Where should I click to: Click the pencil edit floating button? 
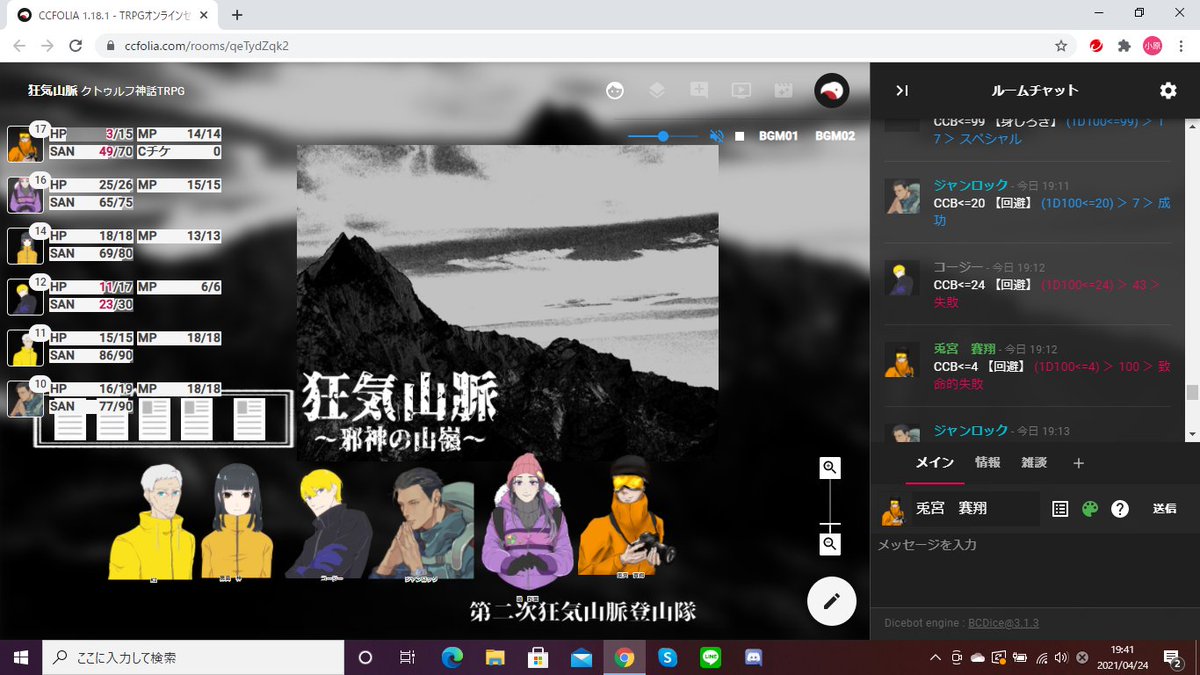[832, 601]
